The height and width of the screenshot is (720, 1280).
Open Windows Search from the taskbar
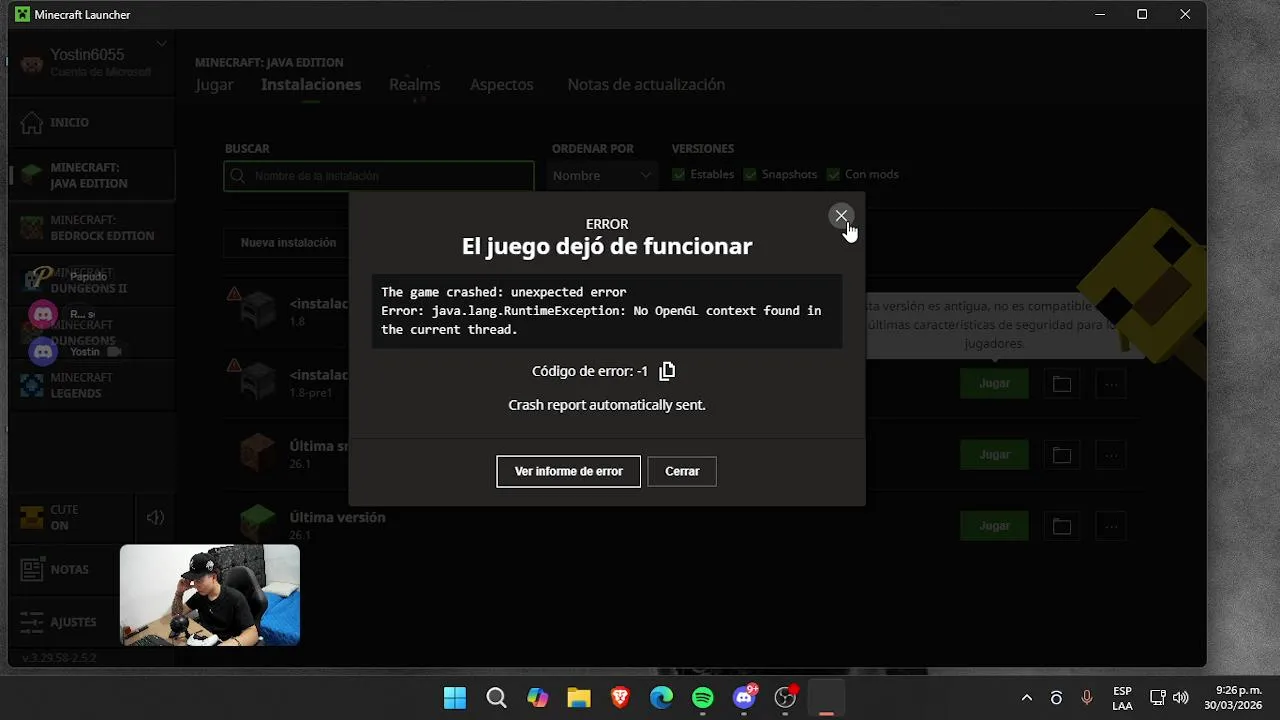click(496, 697)
